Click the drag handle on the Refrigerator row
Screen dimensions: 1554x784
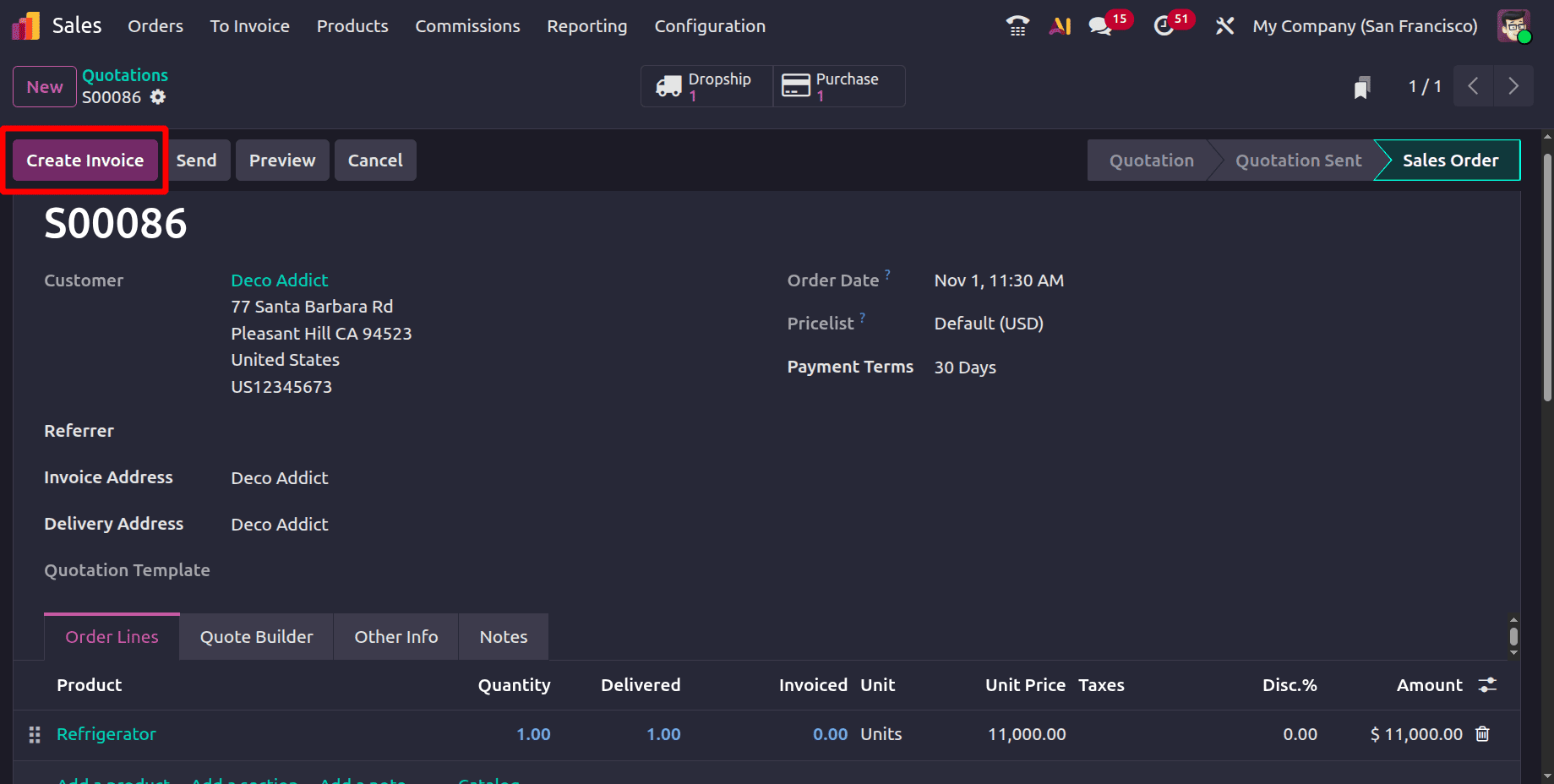35,734
